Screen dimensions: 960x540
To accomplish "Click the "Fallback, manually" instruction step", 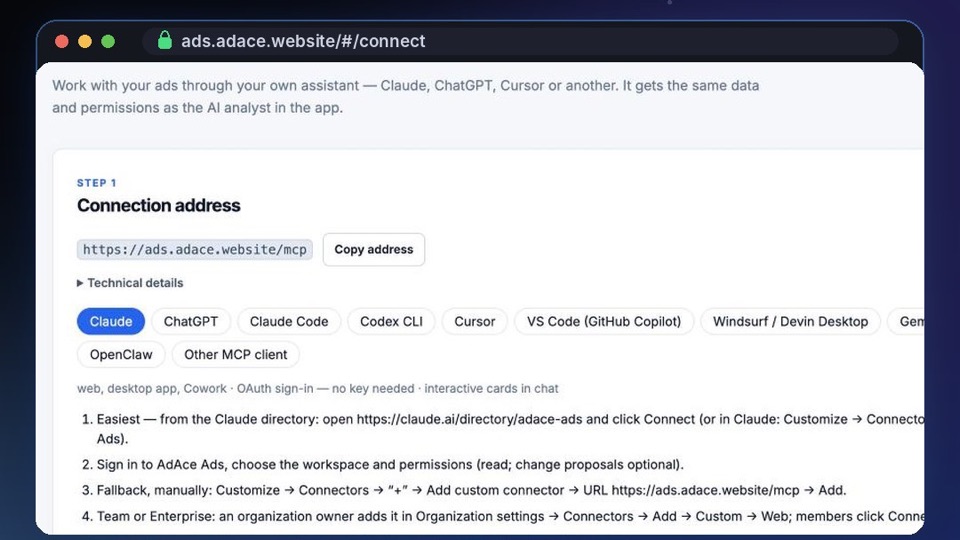I will [x=471, y=490].
